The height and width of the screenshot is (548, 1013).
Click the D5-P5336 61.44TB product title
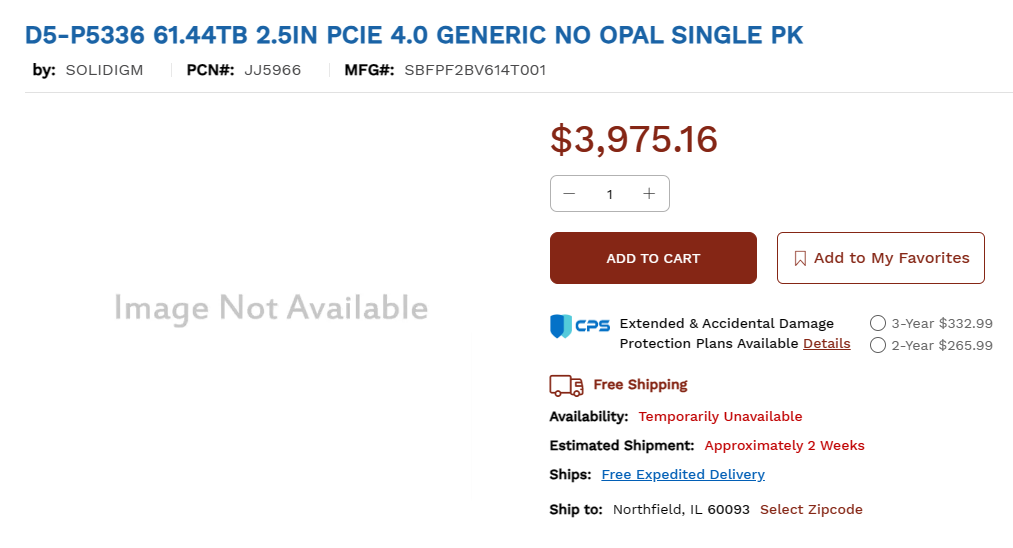[x=414, y=35]
